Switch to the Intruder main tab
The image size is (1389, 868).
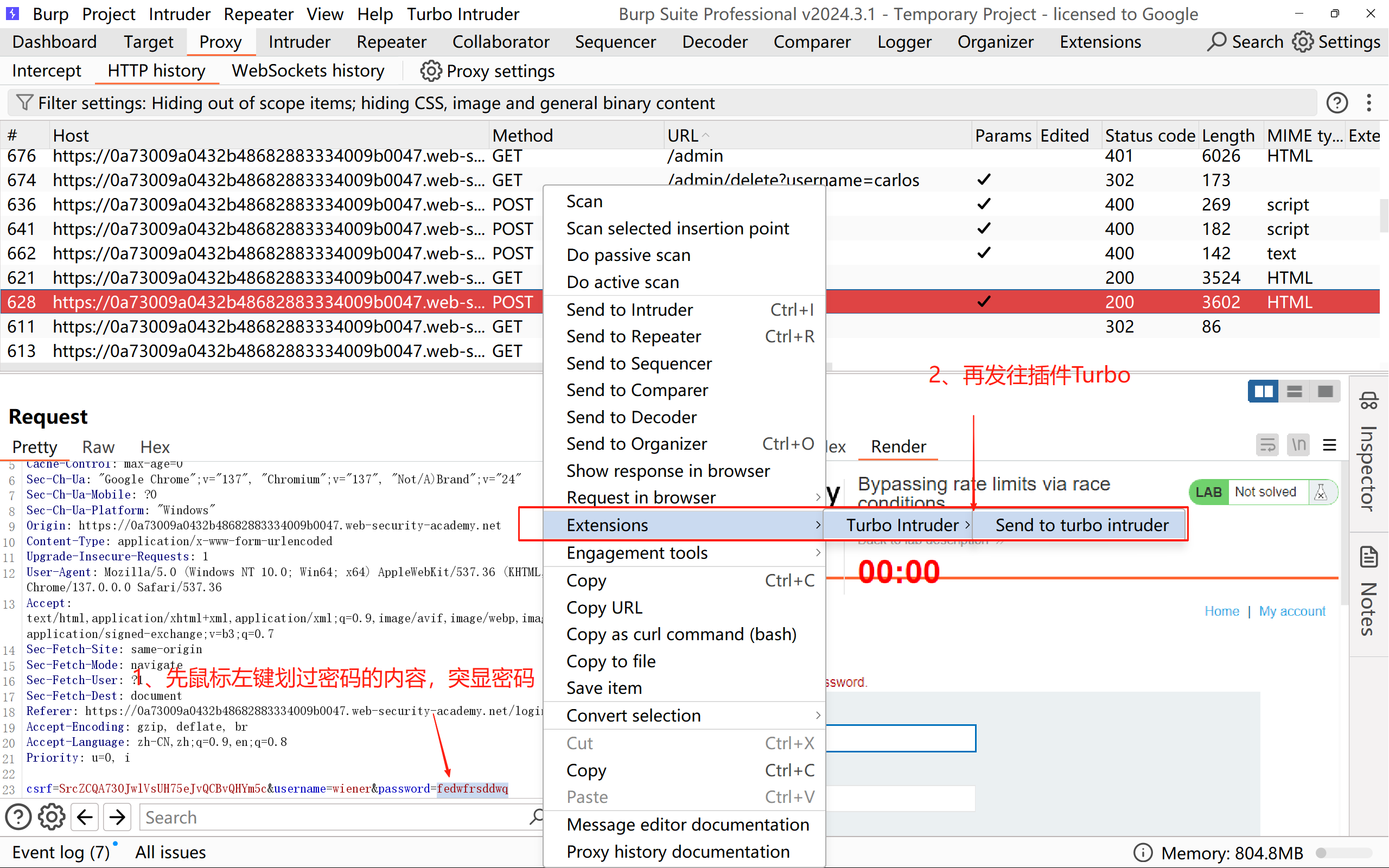(299, 42)
